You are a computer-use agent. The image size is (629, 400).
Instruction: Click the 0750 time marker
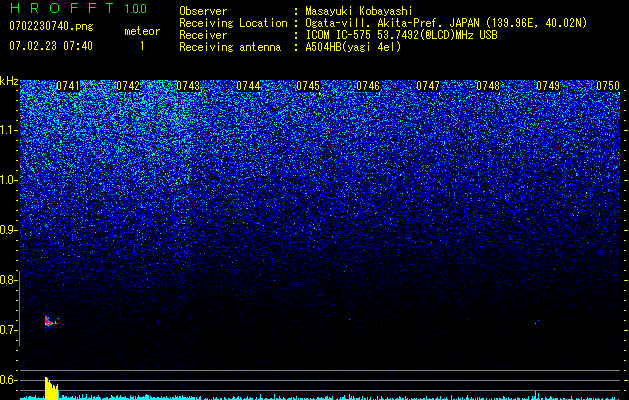tap(608, 86)
